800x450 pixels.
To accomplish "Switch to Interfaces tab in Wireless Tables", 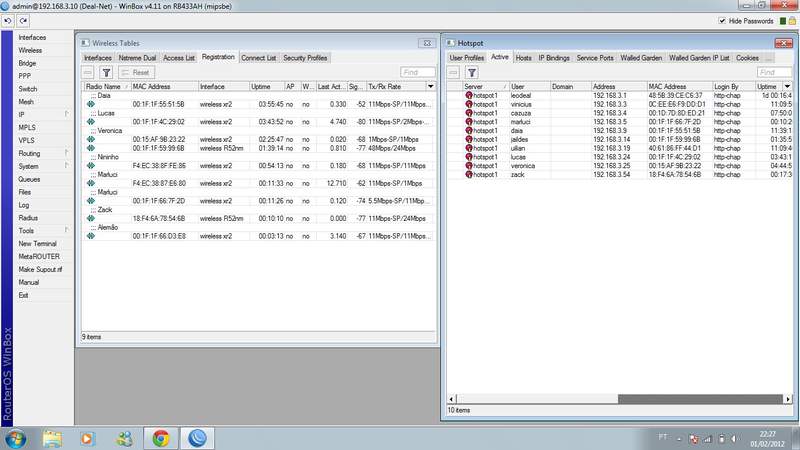I will pos(97,58).
